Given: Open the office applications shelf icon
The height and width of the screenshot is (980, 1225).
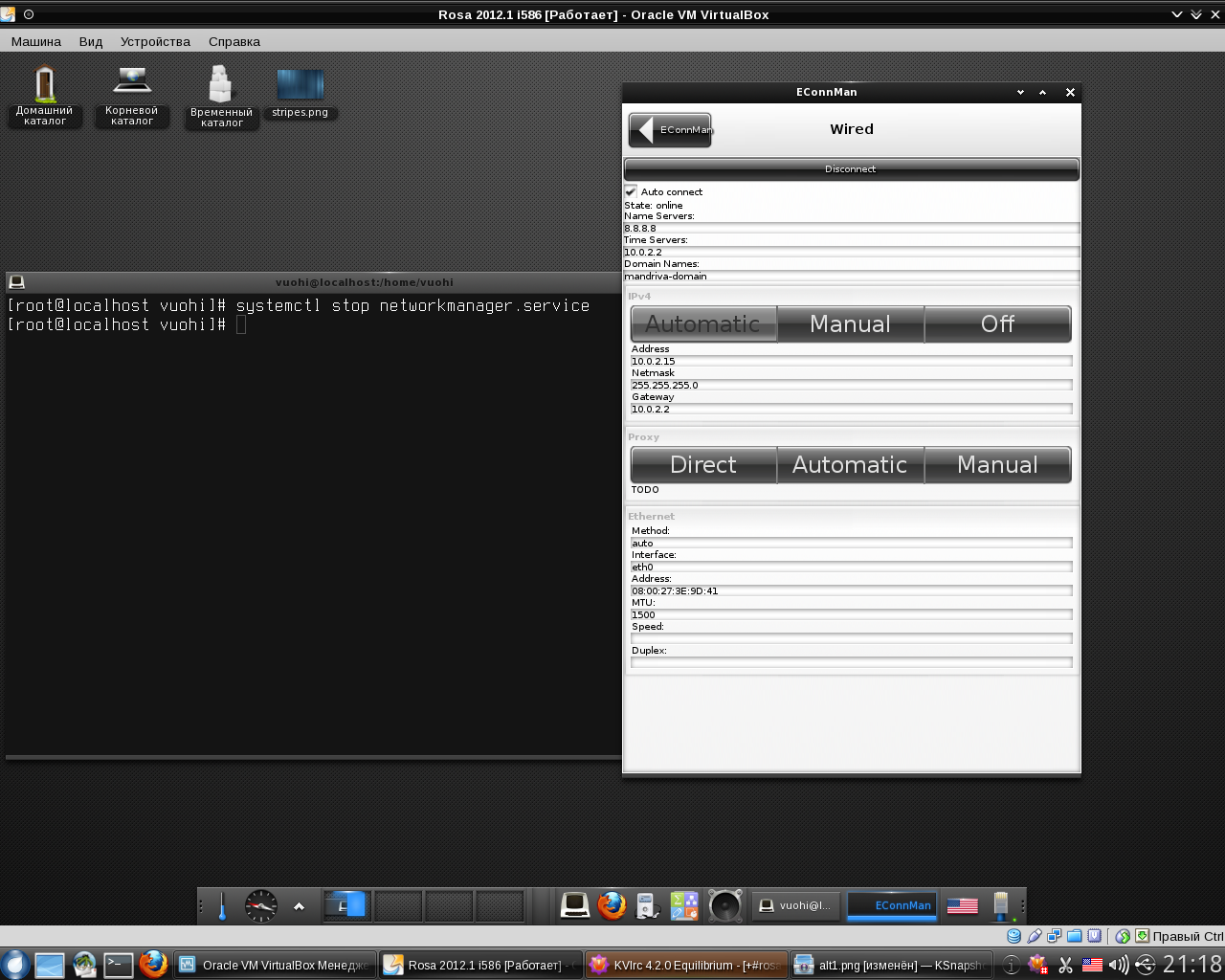Looking at the screenshot, I should pyautogui.click(x=684, y=905).
